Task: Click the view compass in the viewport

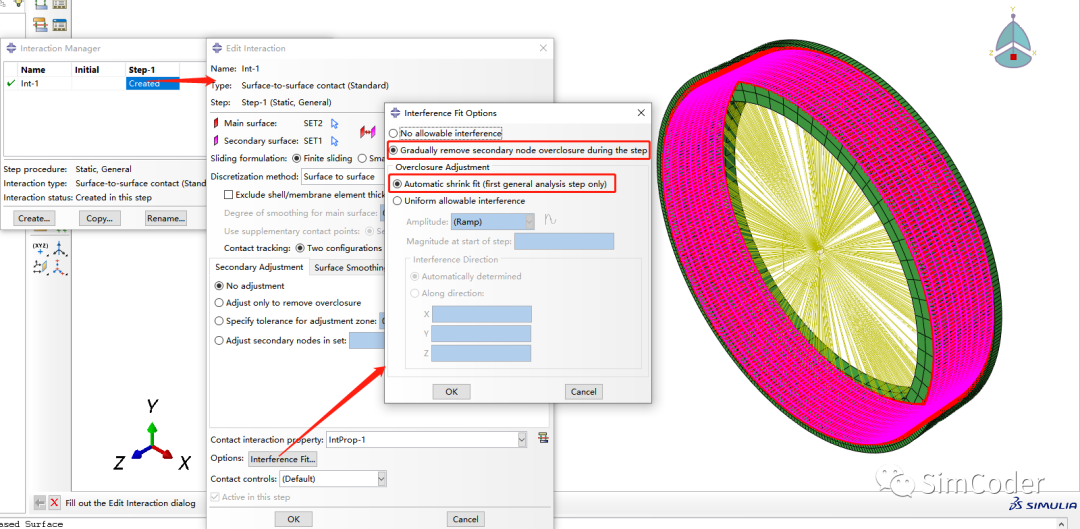Action: tap(1013, 43)
